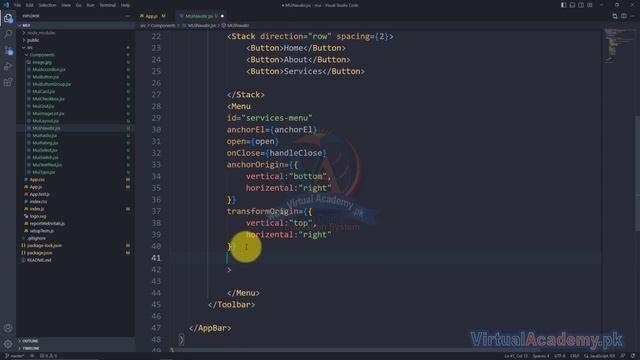Open the Source Control view
Viewport: 640px width, 360px height.
coord(8,50)
